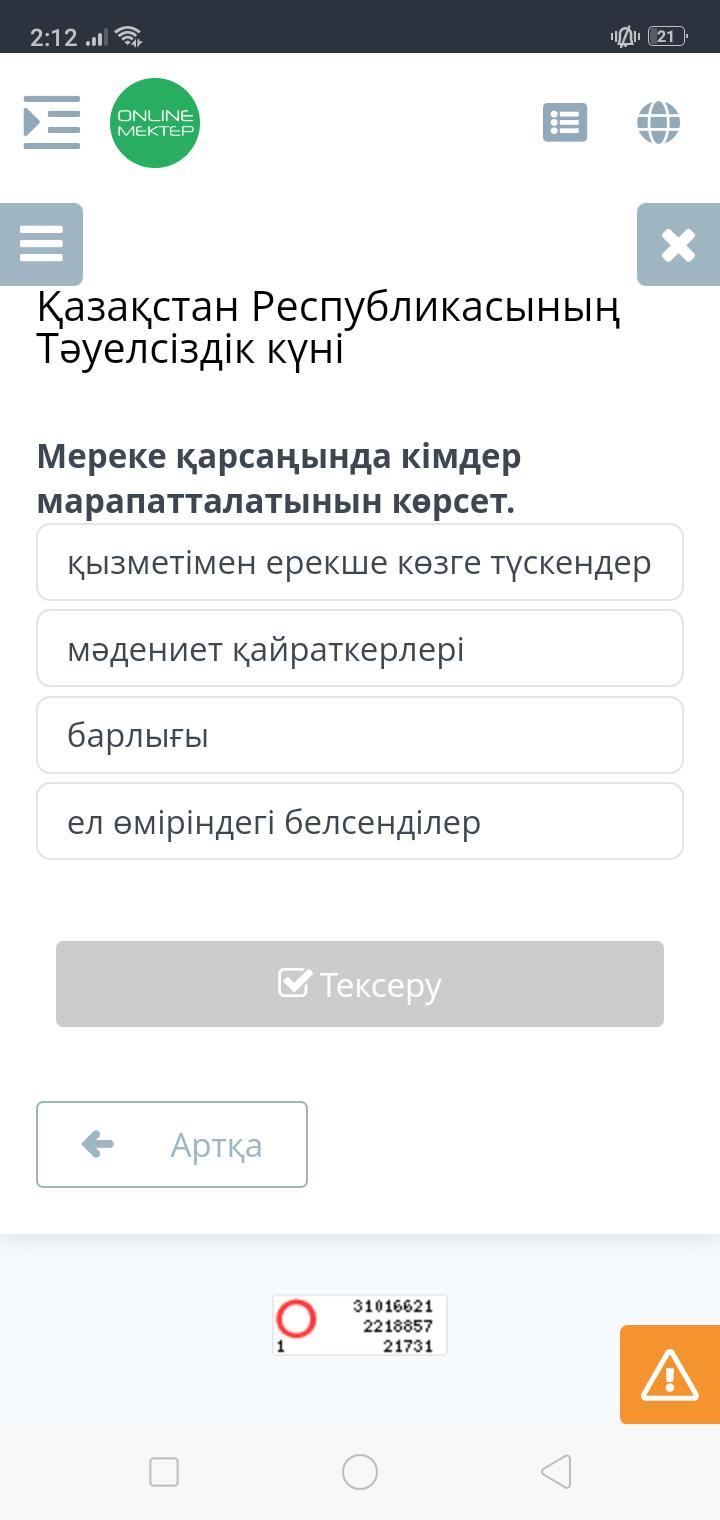This screenshot has width=720, height=1520.
Task: Tap the Android home circle button
Action: point(360,1472)
